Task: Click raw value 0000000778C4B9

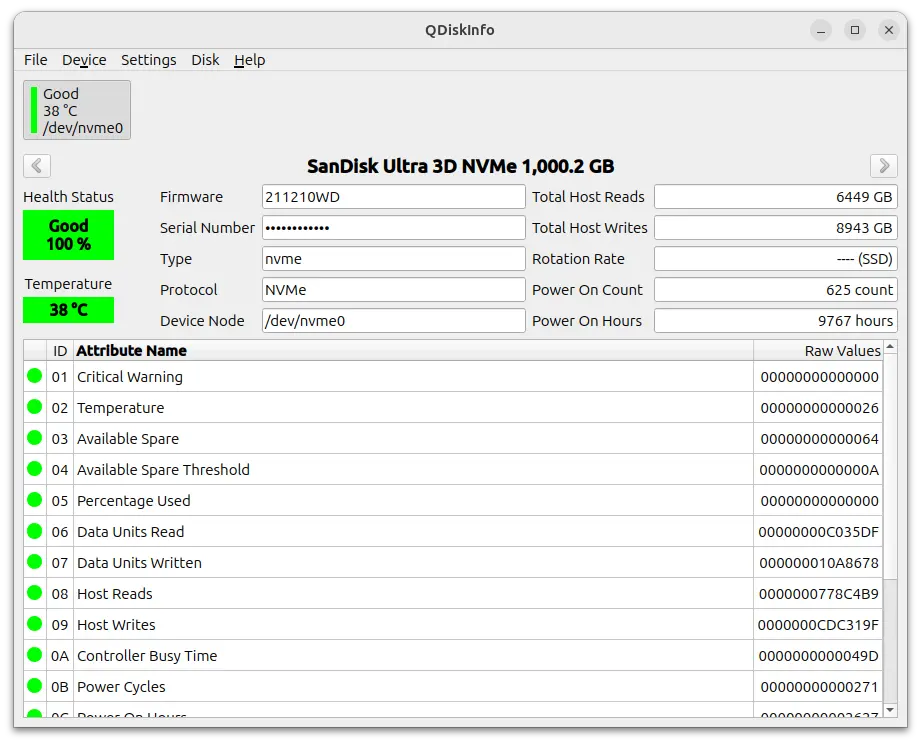Action: (x=819, y=594)
